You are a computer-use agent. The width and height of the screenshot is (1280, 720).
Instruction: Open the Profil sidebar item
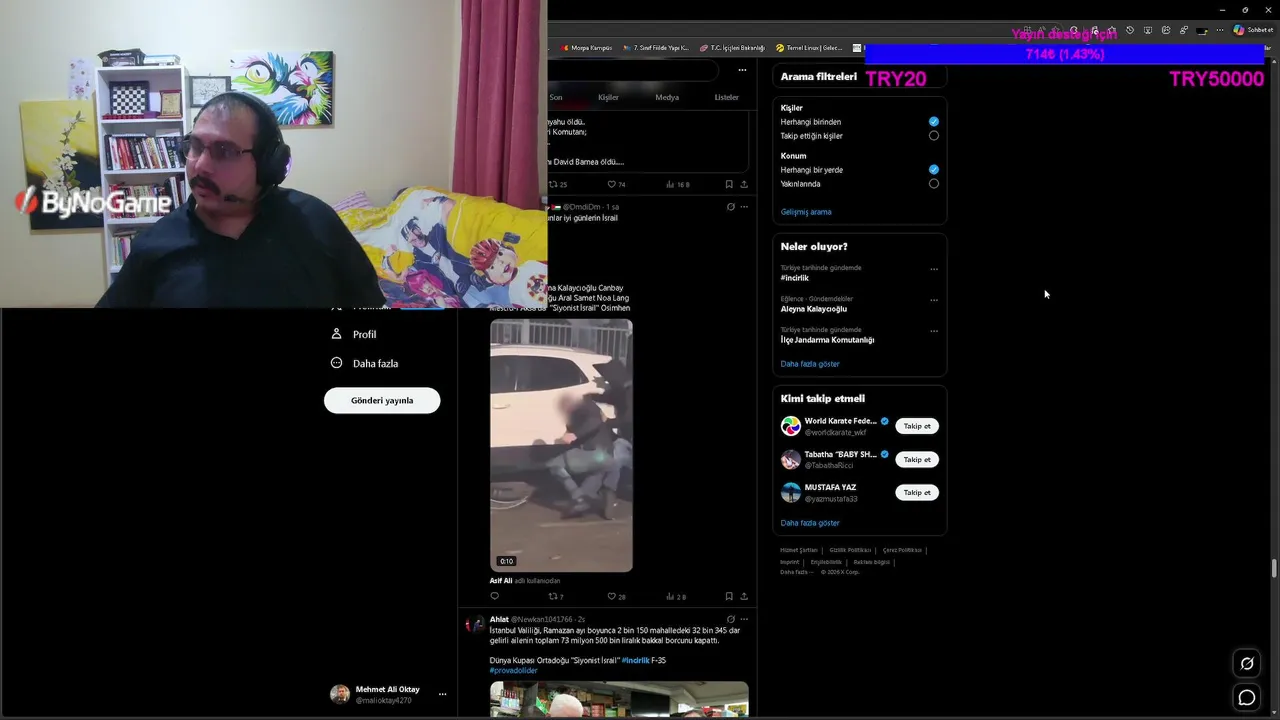(353, 334)
